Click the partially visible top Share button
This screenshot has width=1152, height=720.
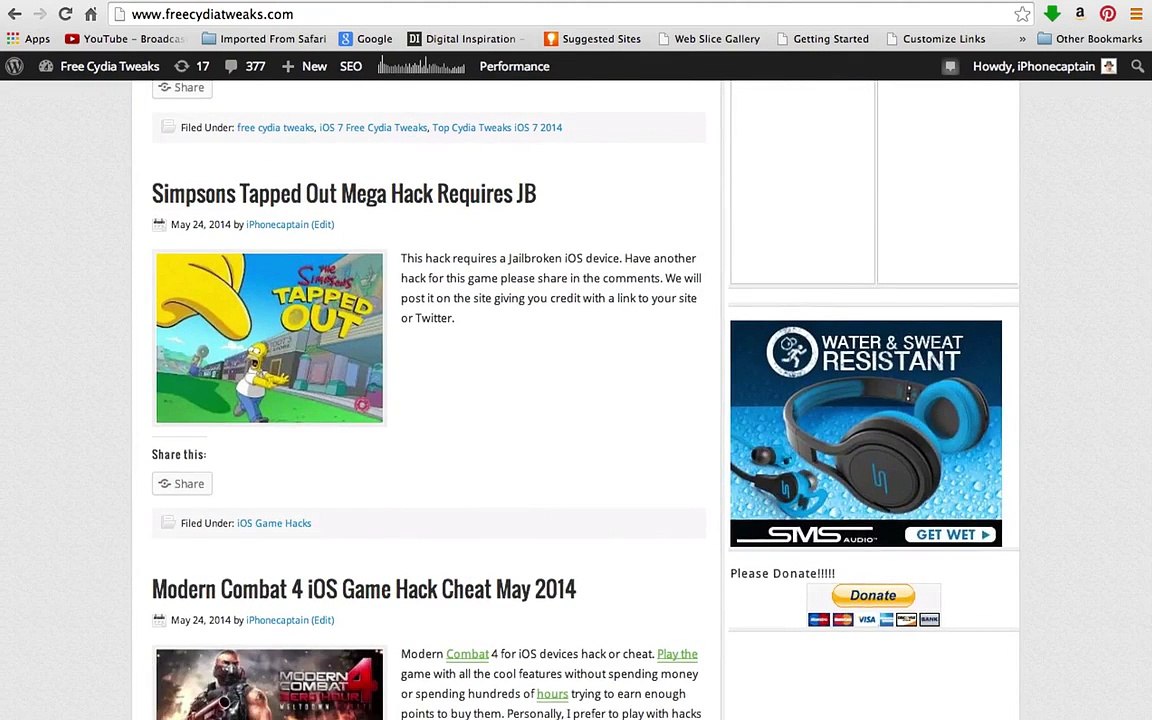tap(182, 88)
